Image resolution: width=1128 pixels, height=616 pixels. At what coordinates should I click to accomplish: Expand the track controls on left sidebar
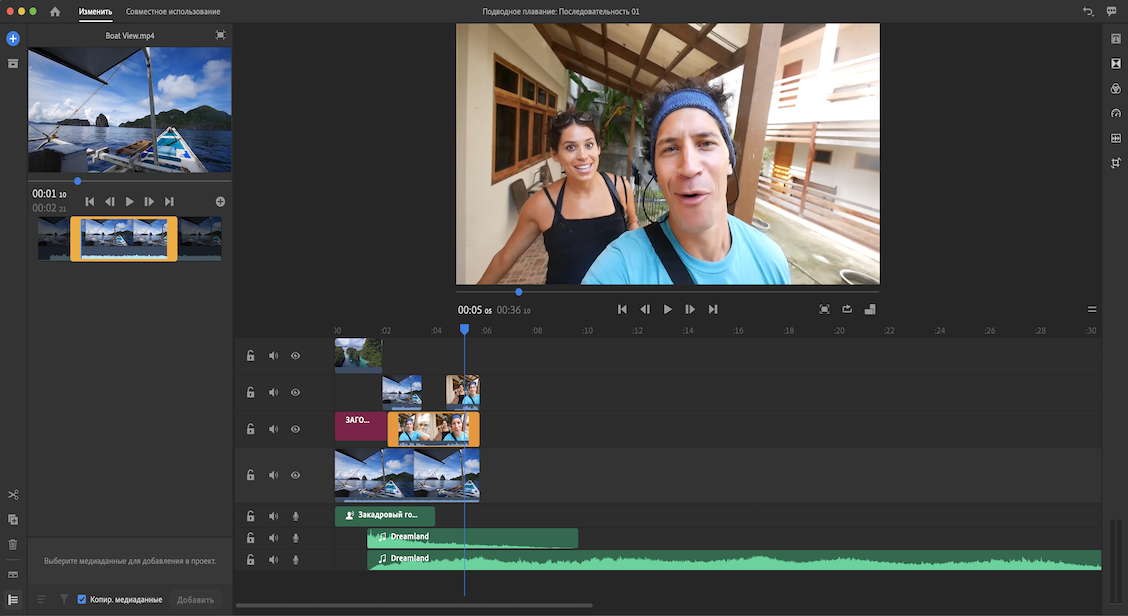[13, 599]
